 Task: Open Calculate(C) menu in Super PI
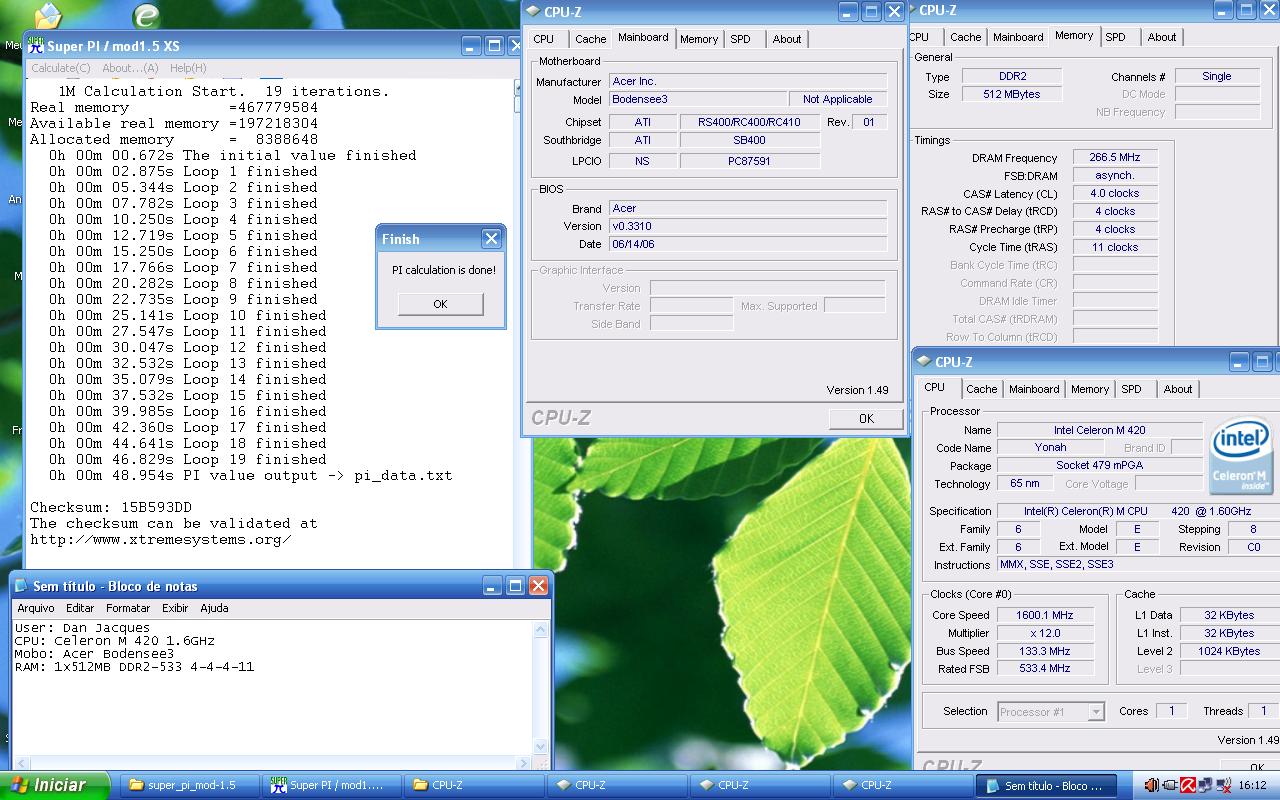[x=60, y=68]
